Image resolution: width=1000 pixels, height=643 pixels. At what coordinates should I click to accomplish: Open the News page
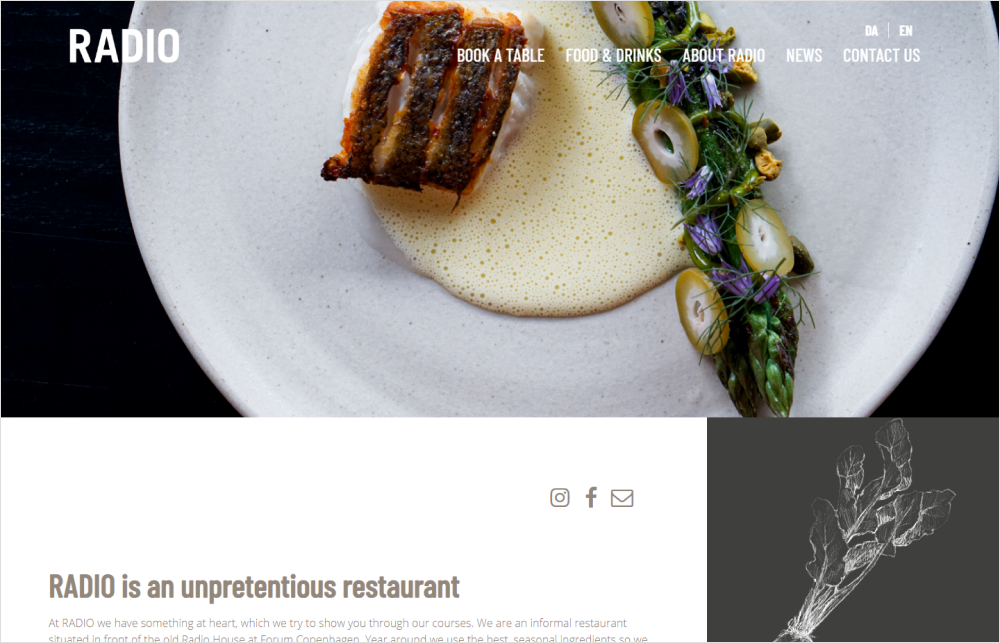[x=804, y=55]
